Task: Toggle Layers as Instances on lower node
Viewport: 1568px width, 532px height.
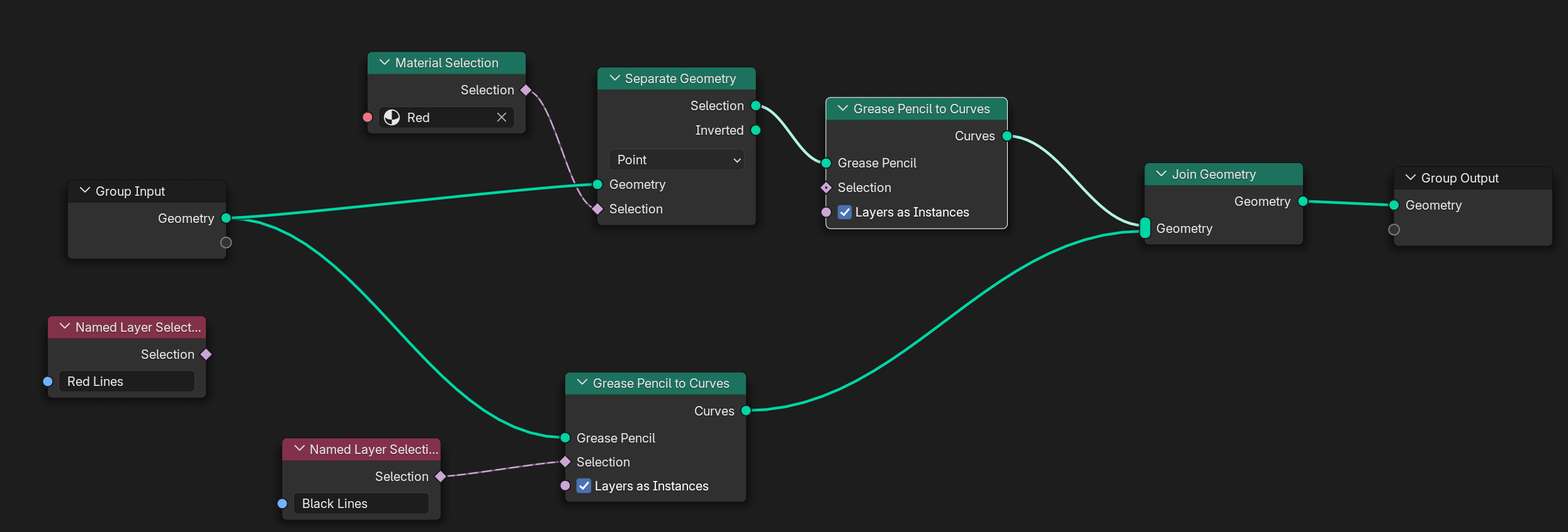Action: tap(584, 486)
